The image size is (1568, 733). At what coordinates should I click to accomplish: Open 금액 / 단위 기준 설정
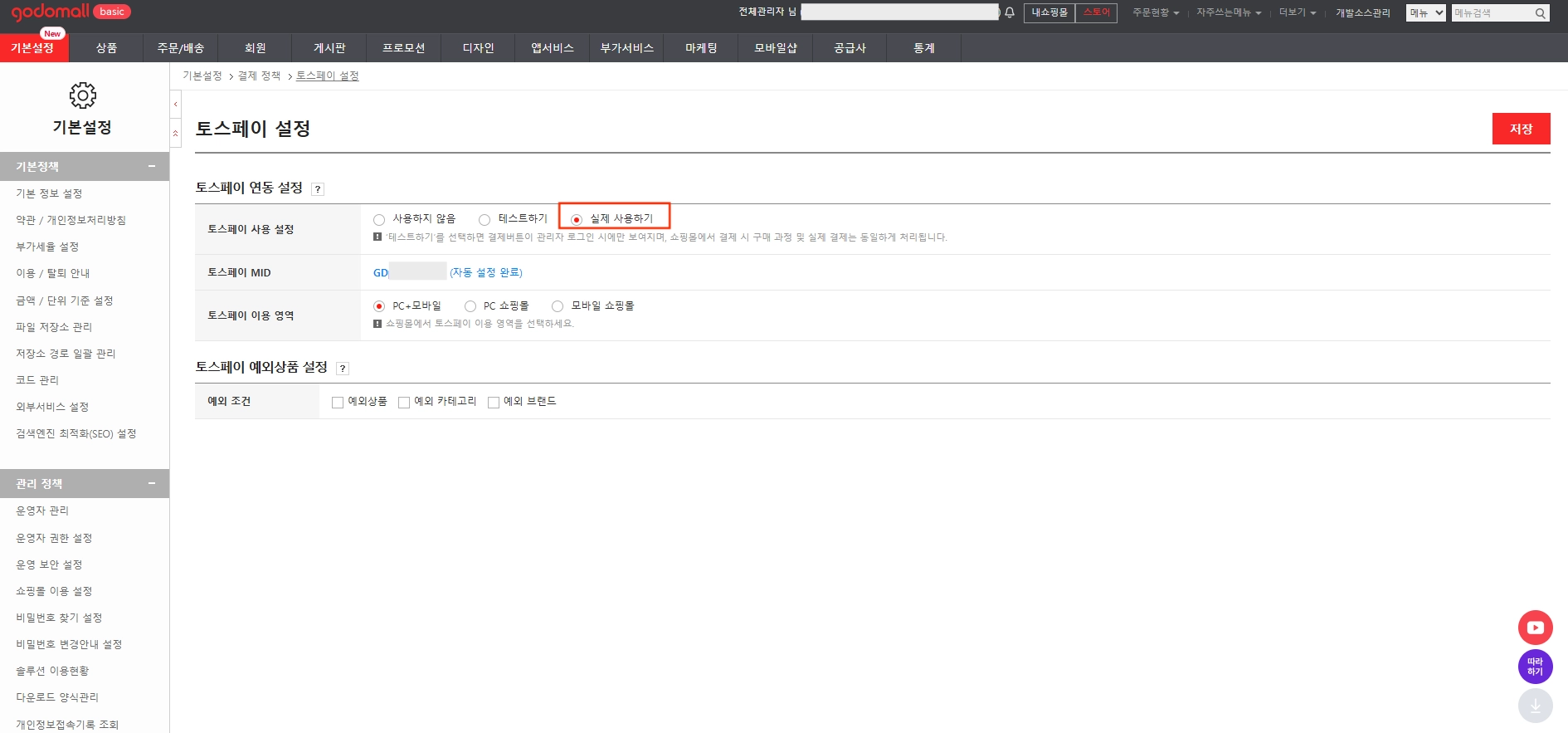(x=65, y=301)
